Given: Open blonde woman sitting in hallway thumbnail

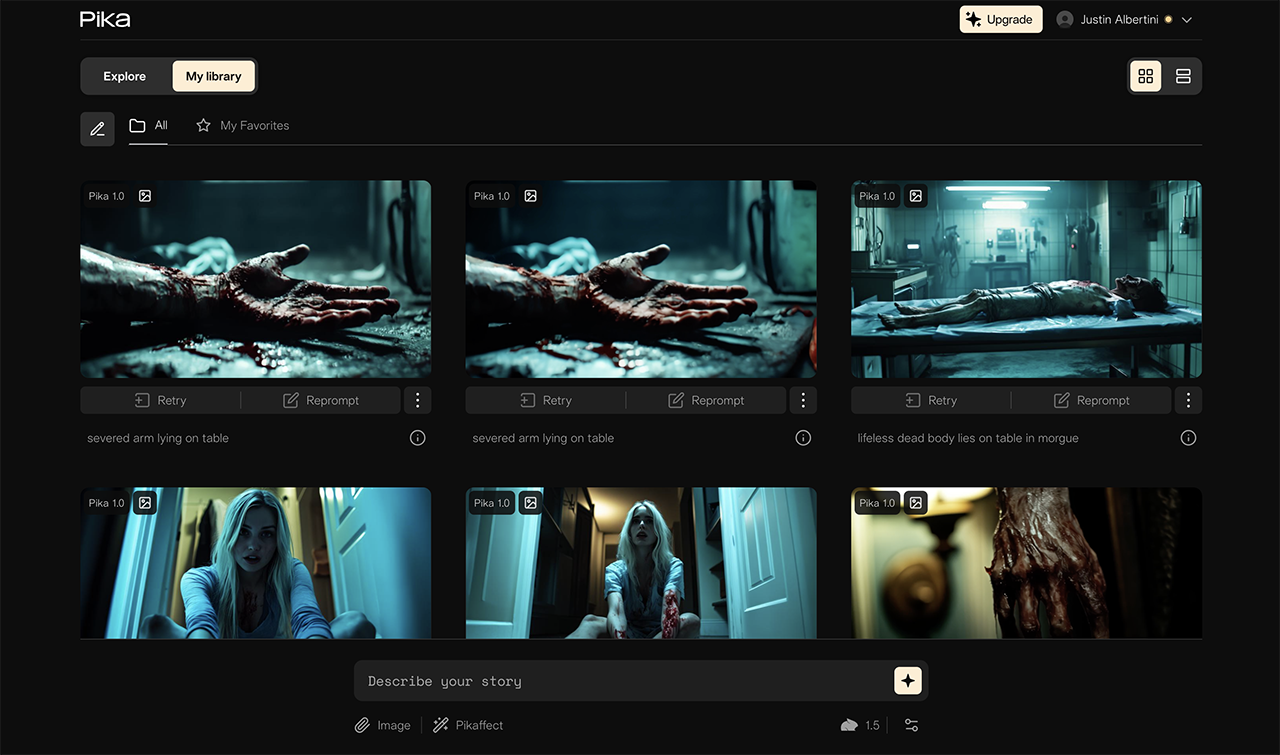Looking at the screenshot, I should pos(641,563).
